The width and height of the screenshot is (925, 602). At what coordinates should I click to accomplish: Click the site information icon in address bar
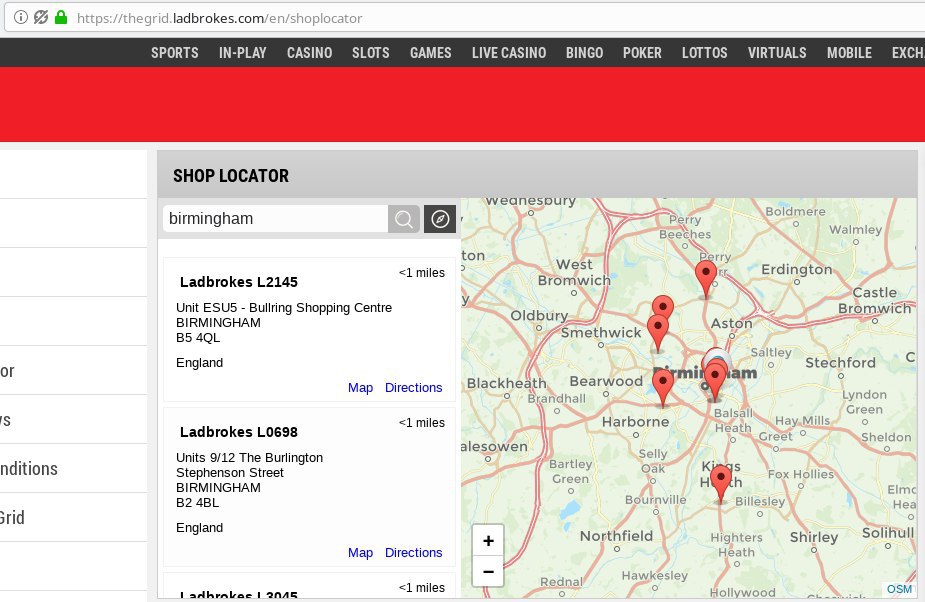click(21, 18)
